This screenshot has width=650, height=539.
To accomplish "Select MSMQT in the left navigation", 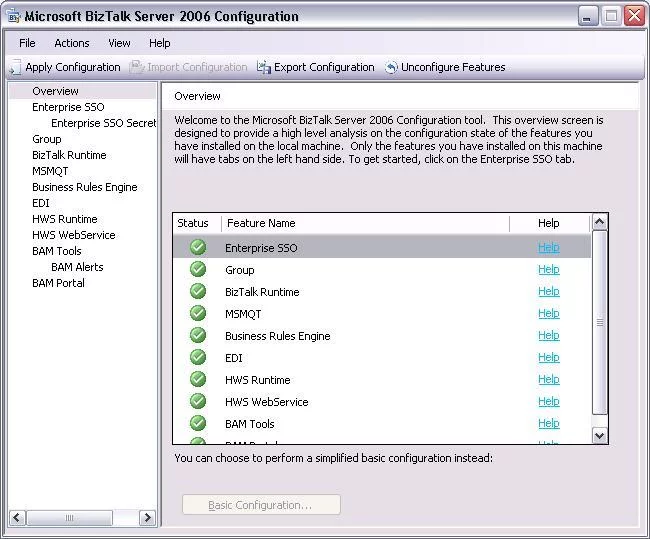I will pos(50,171).
